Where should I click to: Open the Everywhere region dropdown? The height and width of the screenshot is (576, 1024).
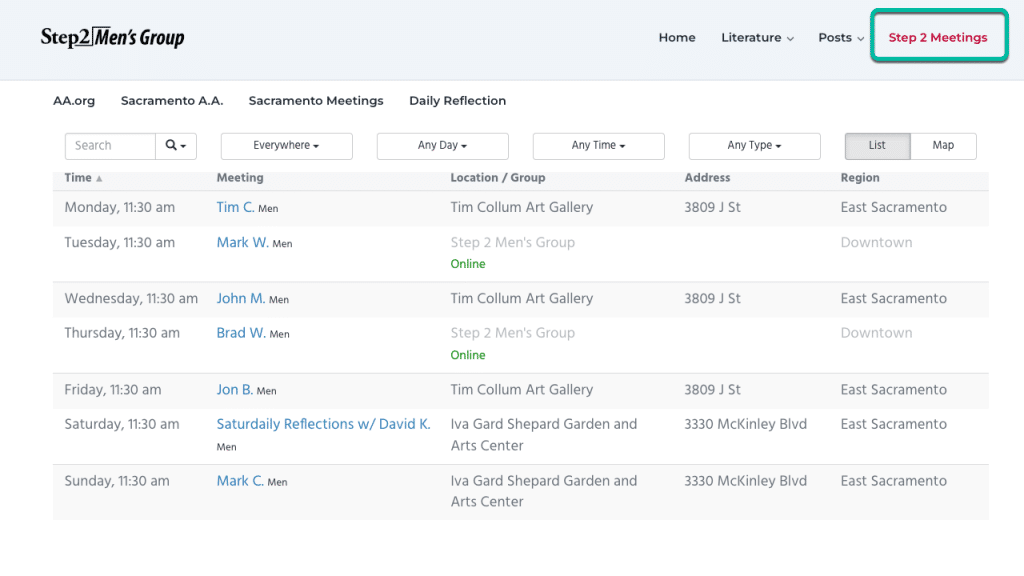pyautogui.click(x=286, y=146)
